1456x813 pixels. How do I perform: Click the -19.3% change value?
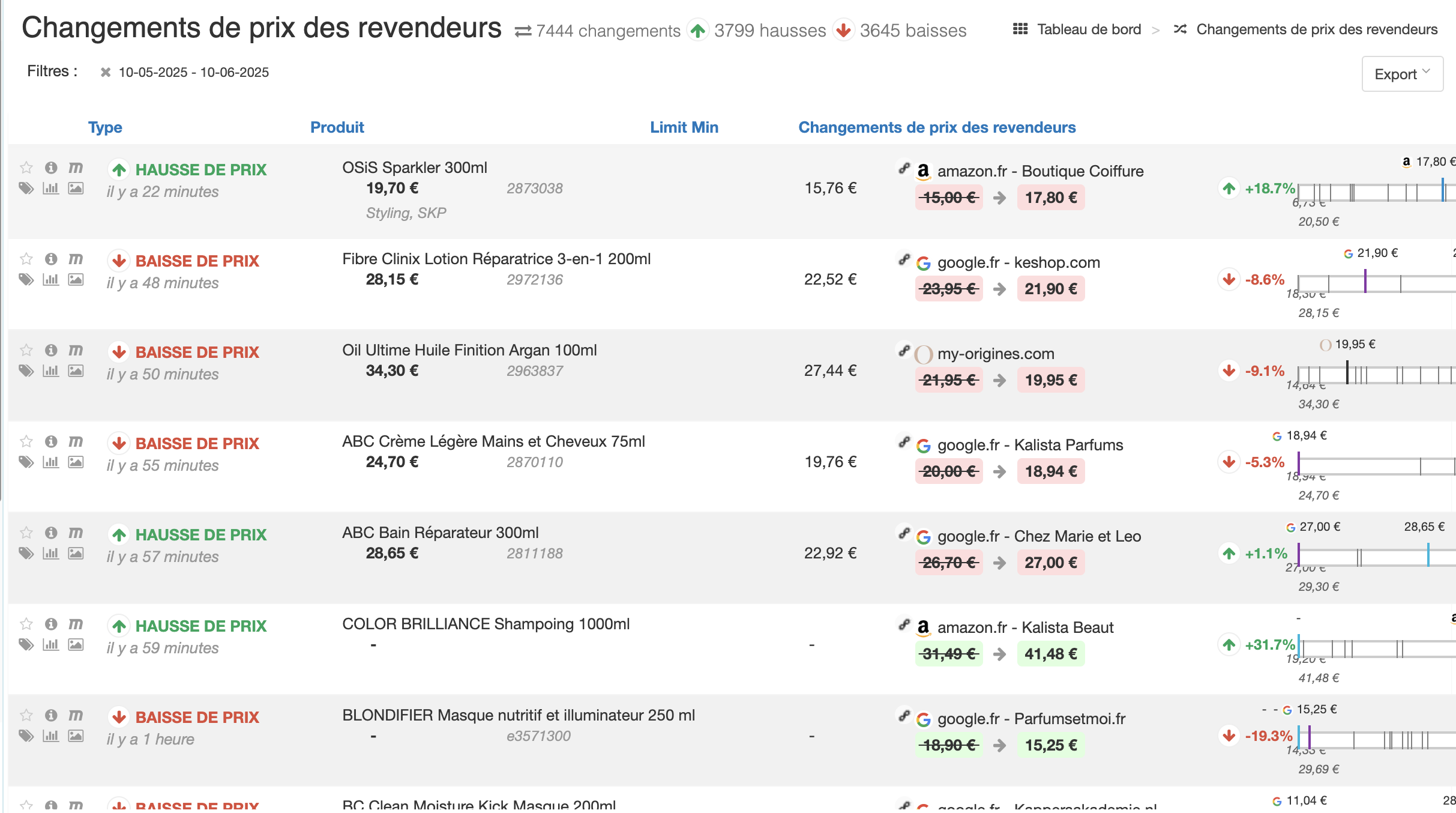(1269, 736)
